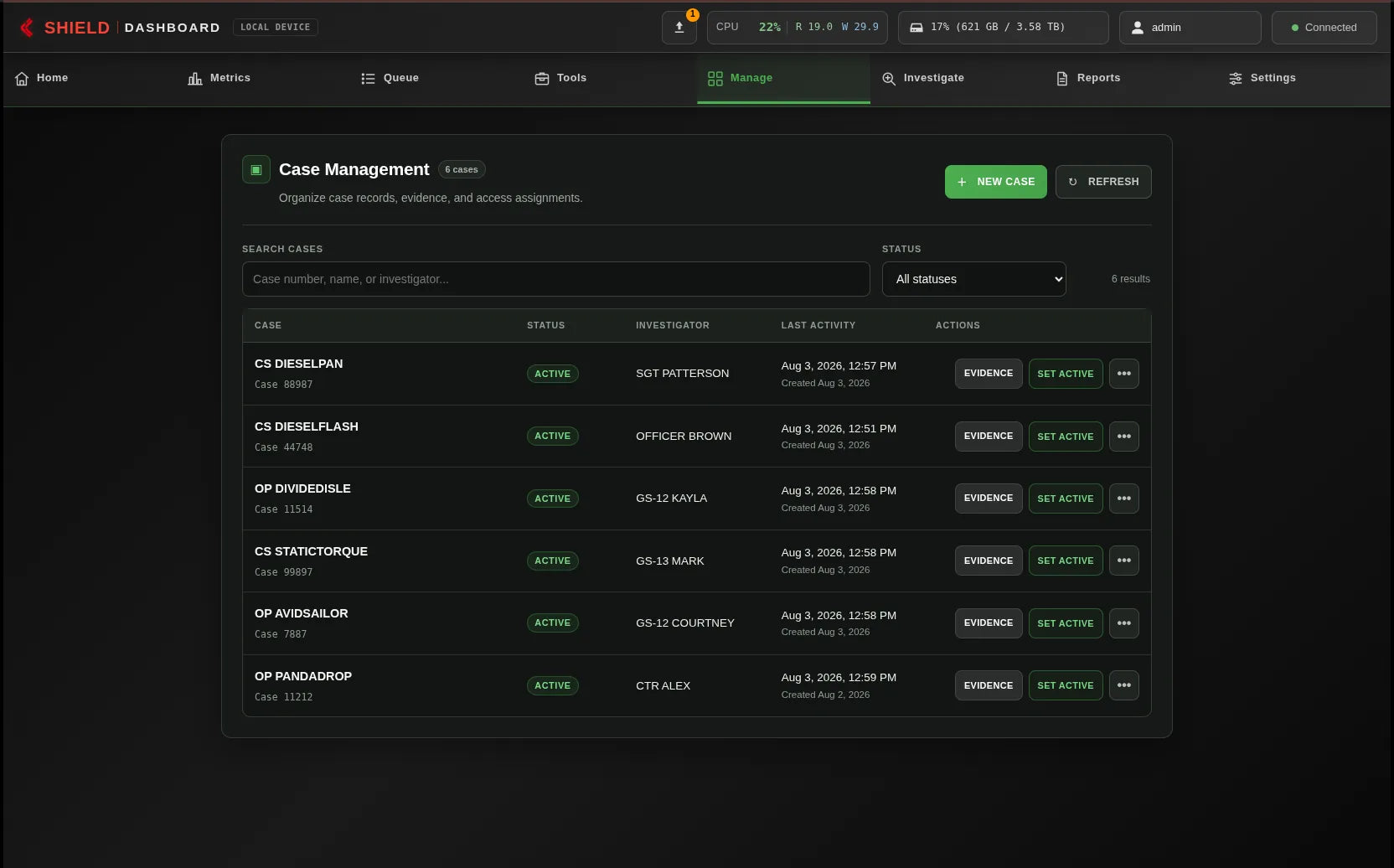The image size is (1394, 868).
Task: Click investigator GS-12 COURTNEY
Action: click(685, 623)
